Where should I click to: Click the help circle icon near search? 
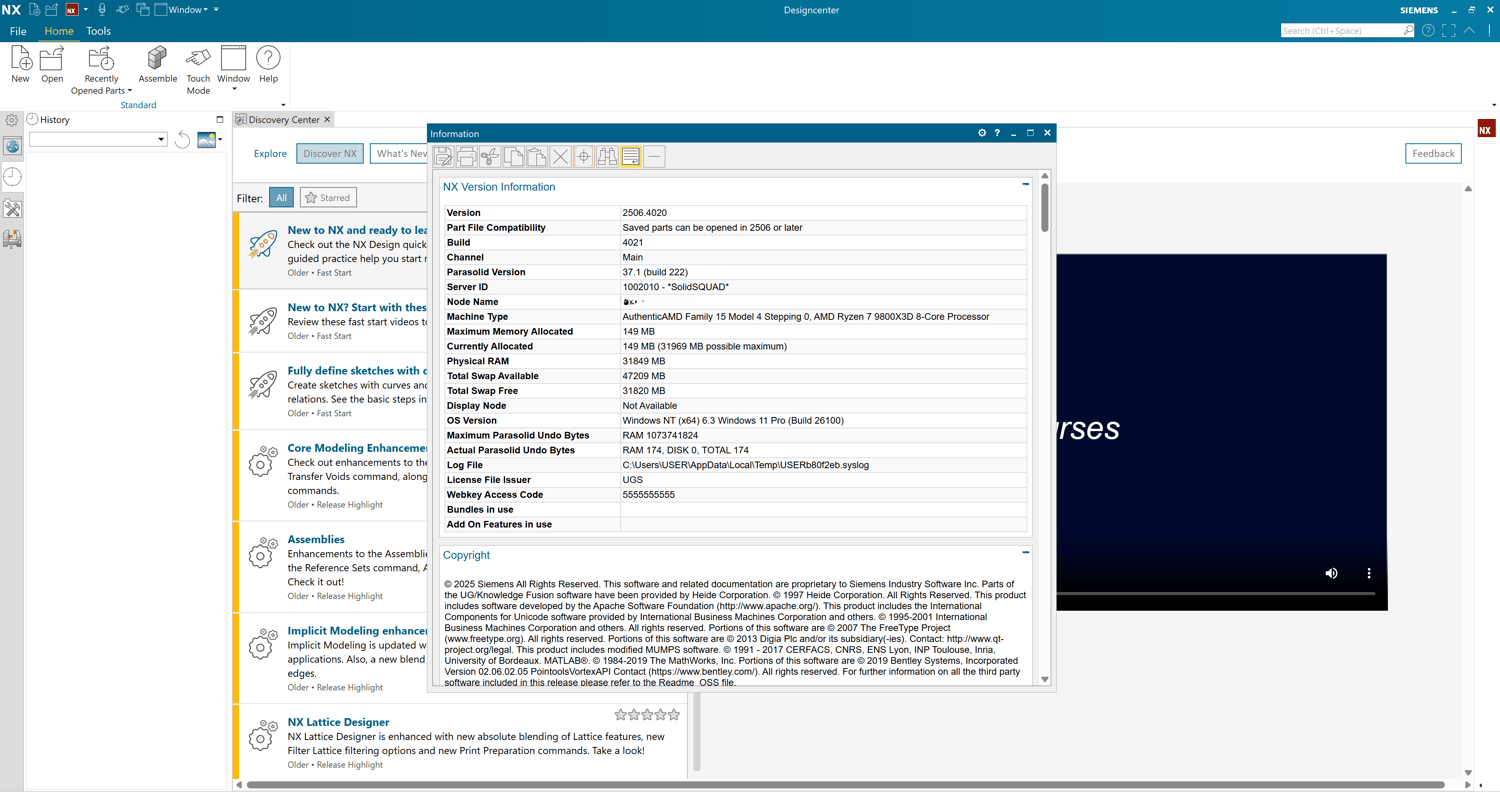pyautogui.click(x=1428, y=31)
